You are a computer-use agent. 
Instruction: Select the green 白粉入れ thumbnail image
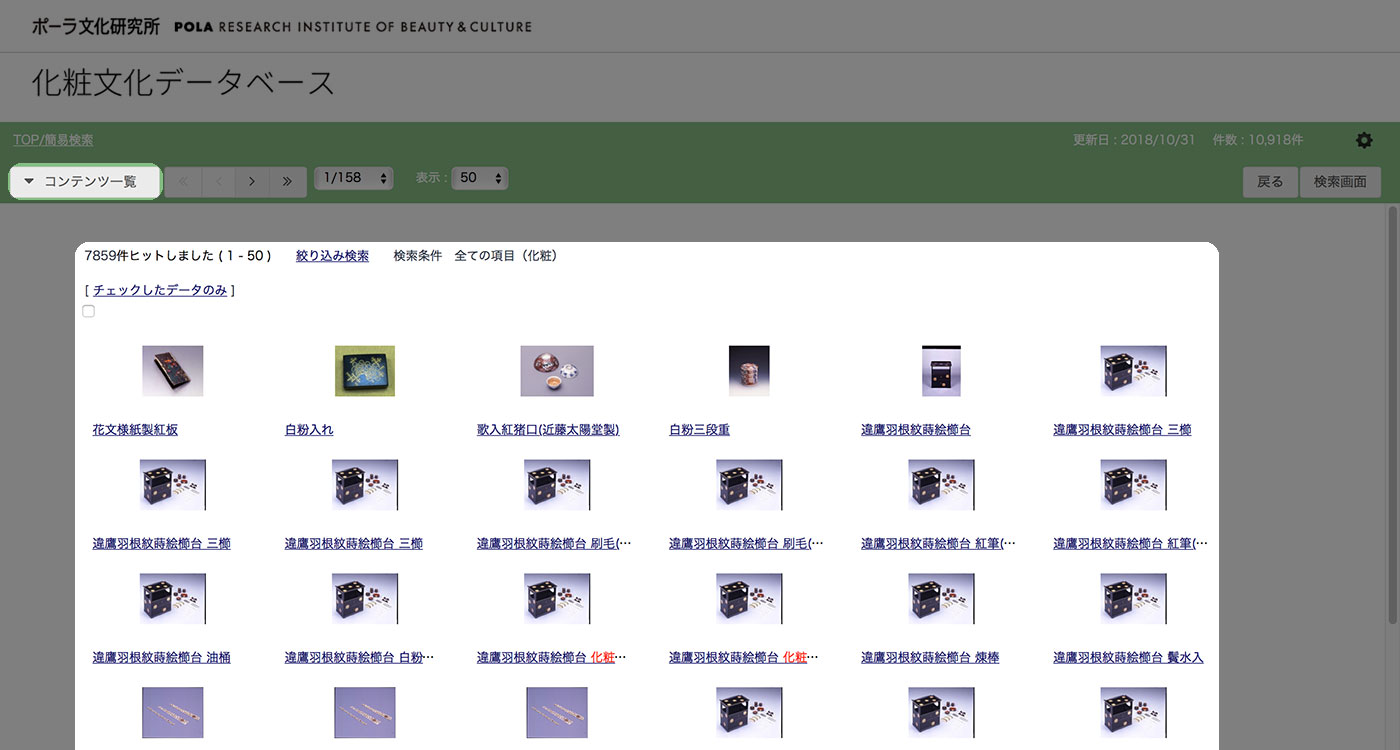click(364, 371)
